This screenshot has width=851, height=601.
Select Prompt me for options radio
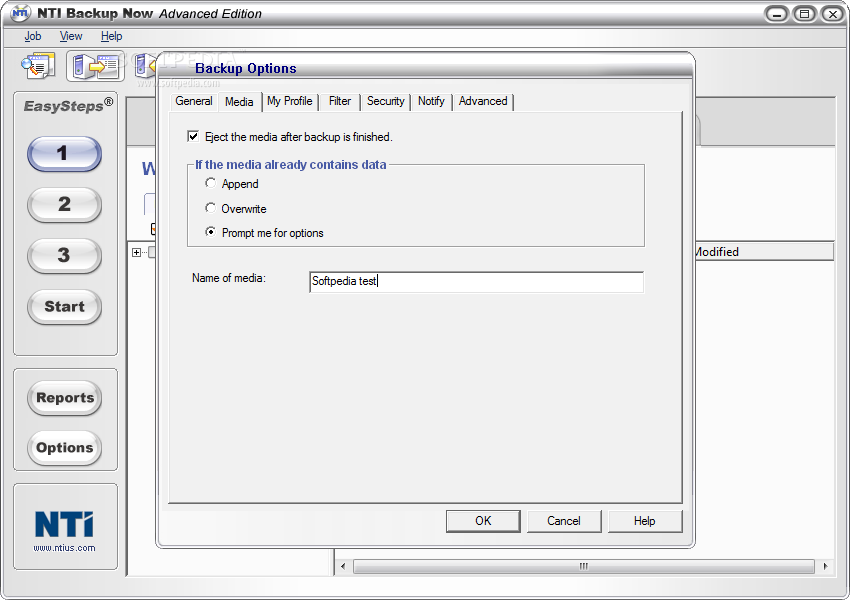(210, 232)
